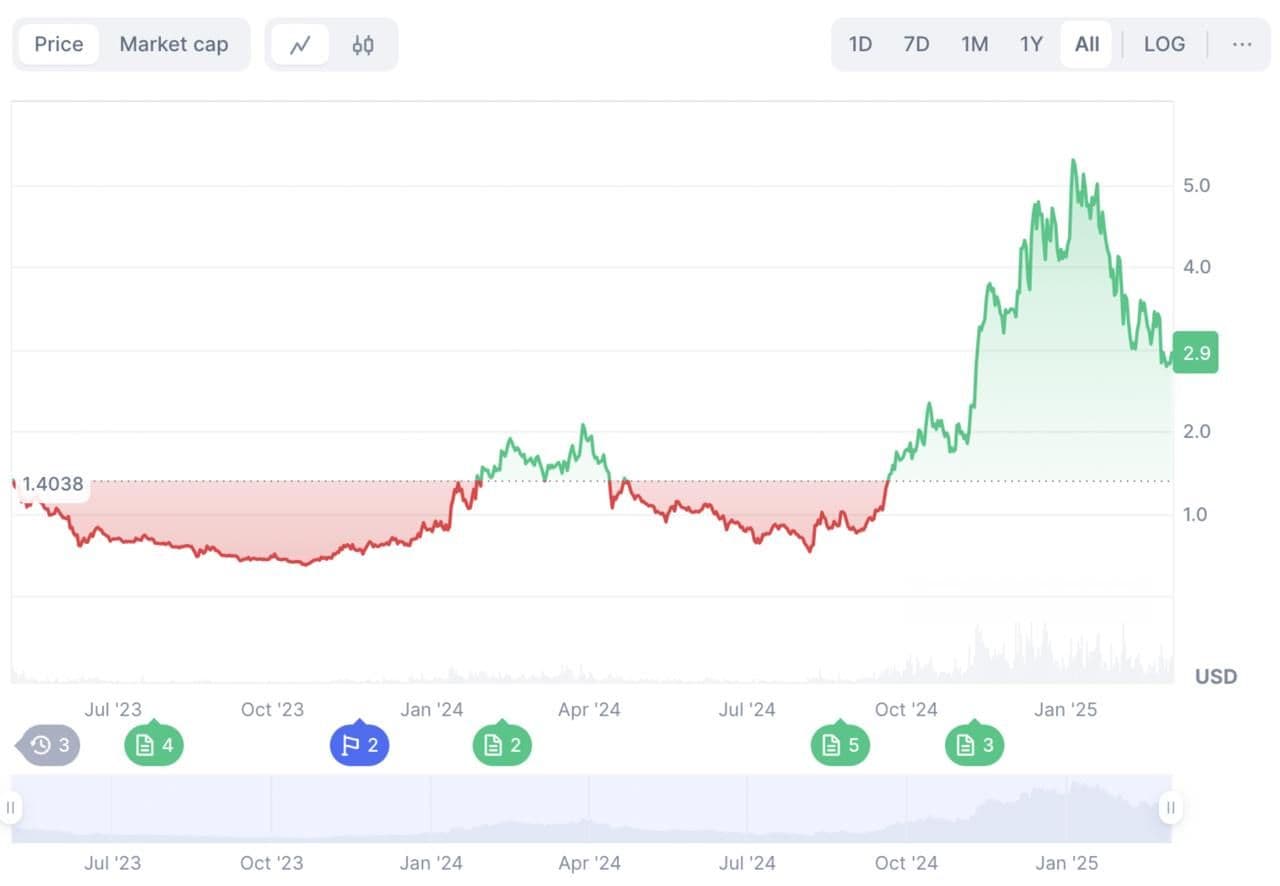Click the left handle of the range slider

(11, 807)
